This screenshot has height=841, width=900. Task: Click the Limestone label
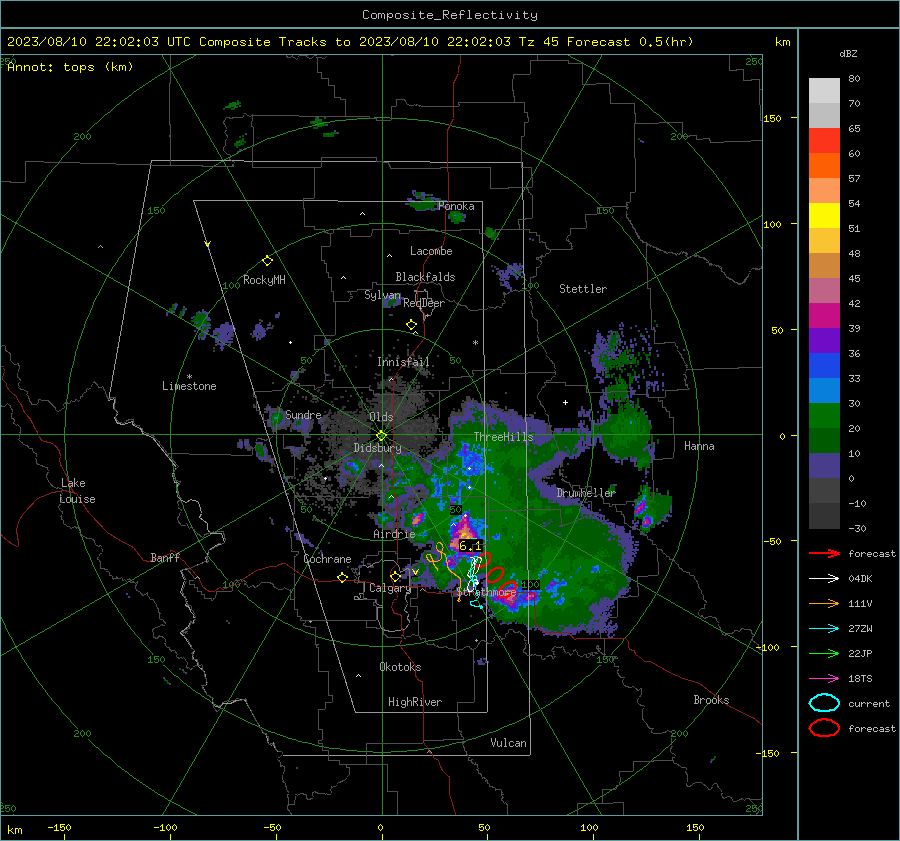(189, 386)
